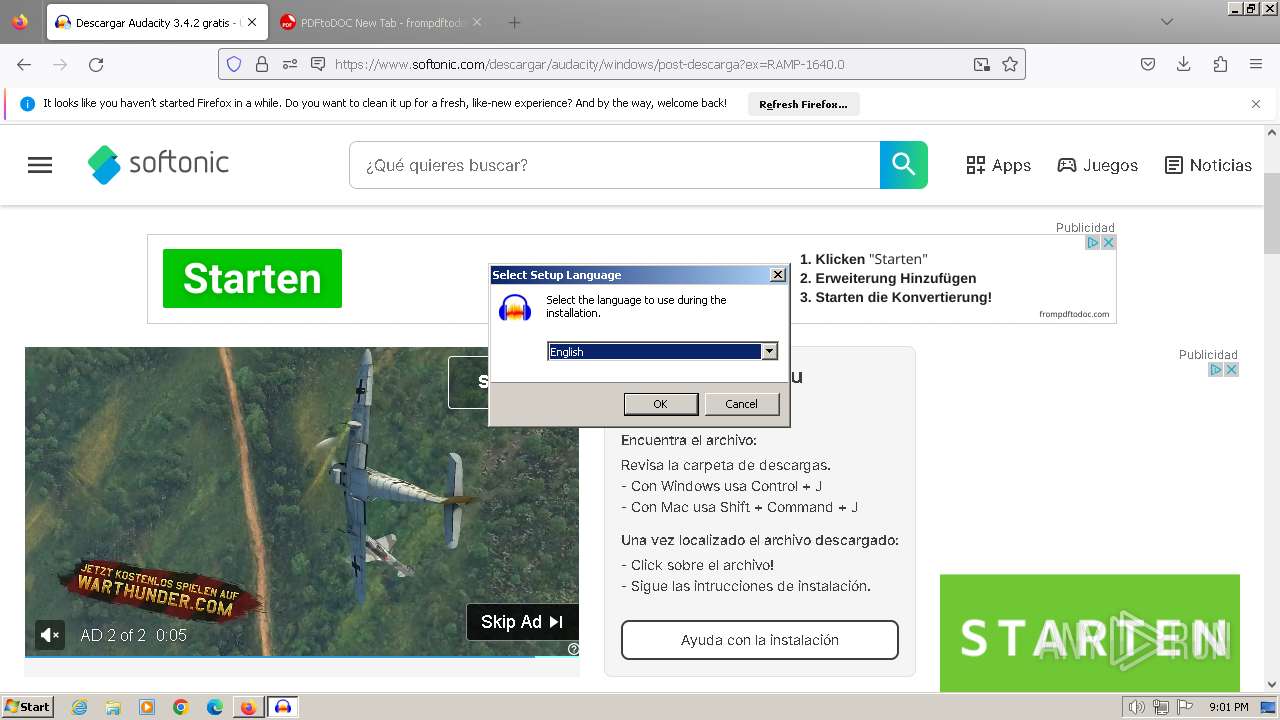Switch to the PDFtoDOC New Tab tab

[x=380, y=22]
